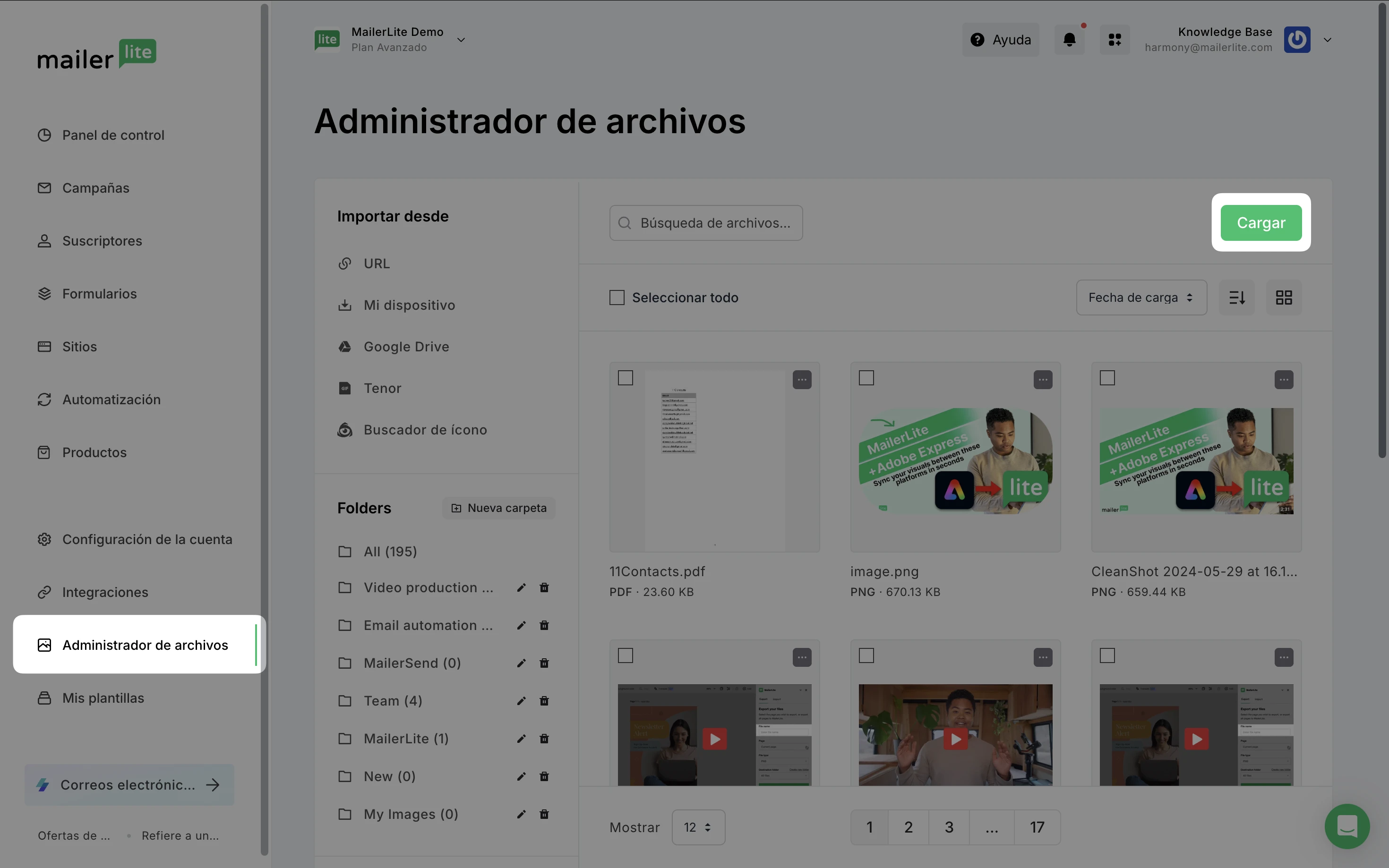Tick checkbox on second-row middle video thumbnail

click(866, 655)
